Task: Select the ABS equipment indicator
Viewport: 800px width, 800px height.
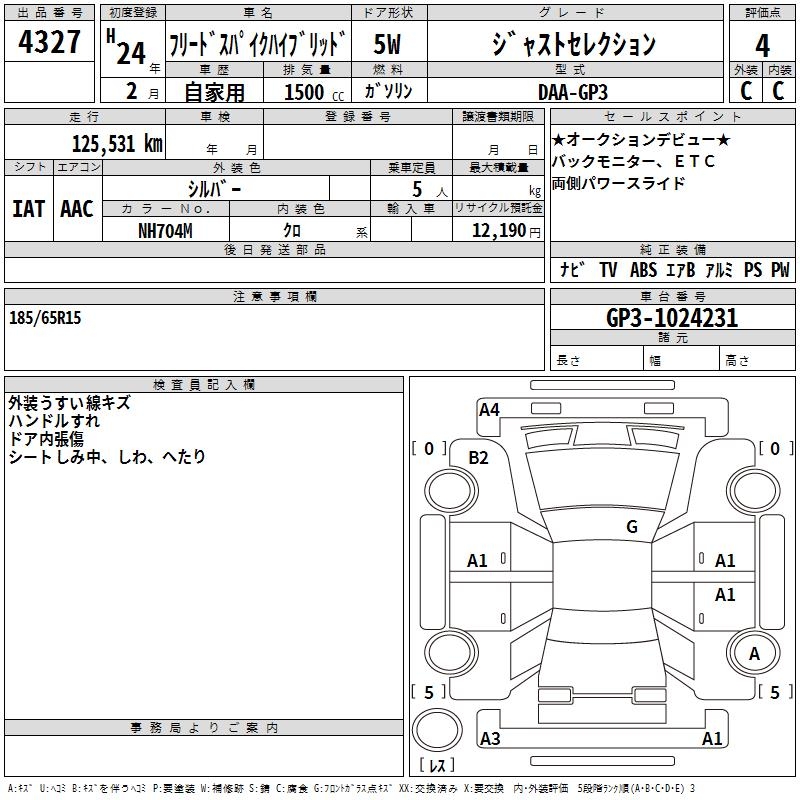Action: [x=642, y=270]
